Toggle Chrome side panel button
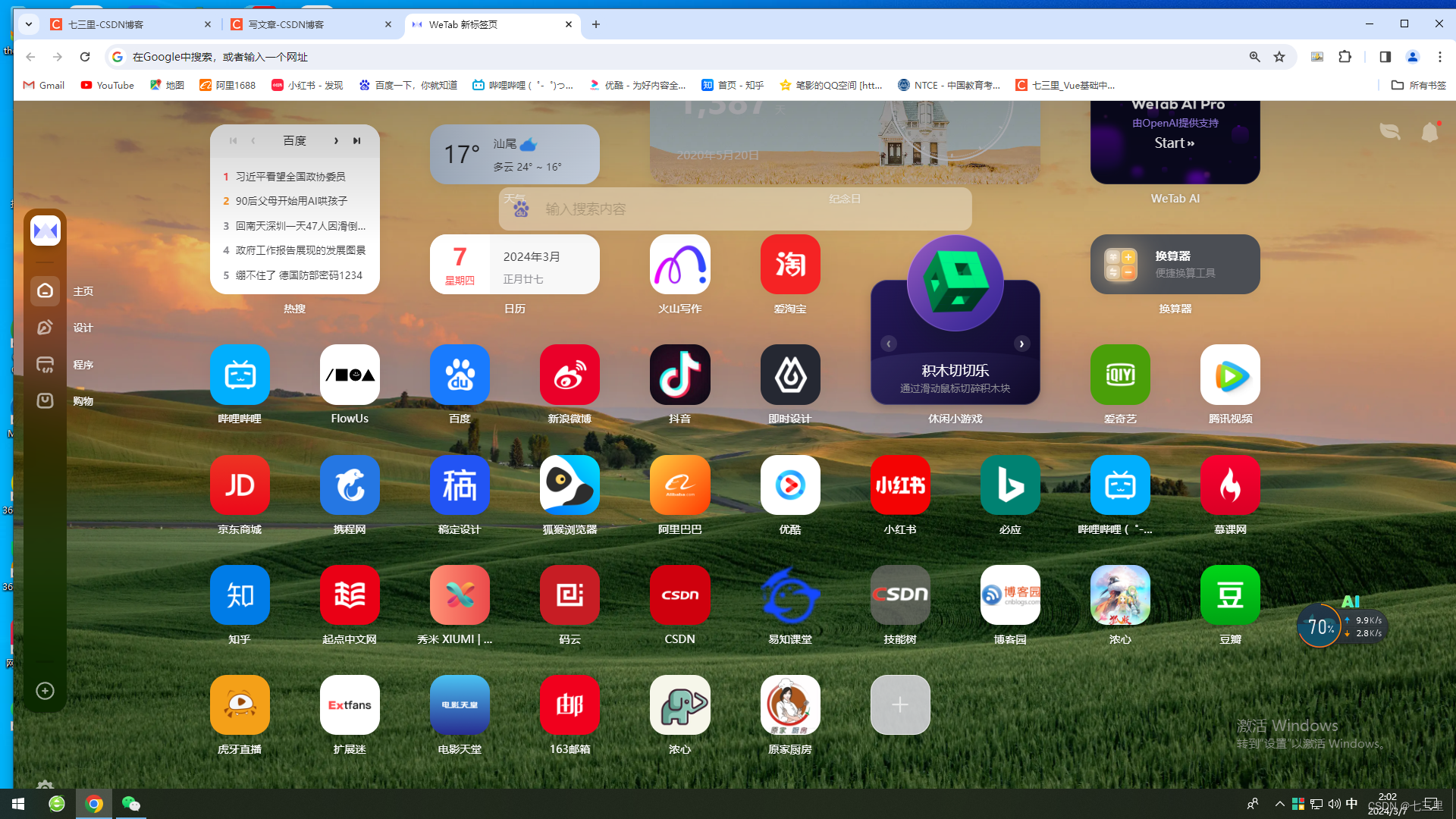Viewport: 1456px width, 819px height. (1385, 57)
